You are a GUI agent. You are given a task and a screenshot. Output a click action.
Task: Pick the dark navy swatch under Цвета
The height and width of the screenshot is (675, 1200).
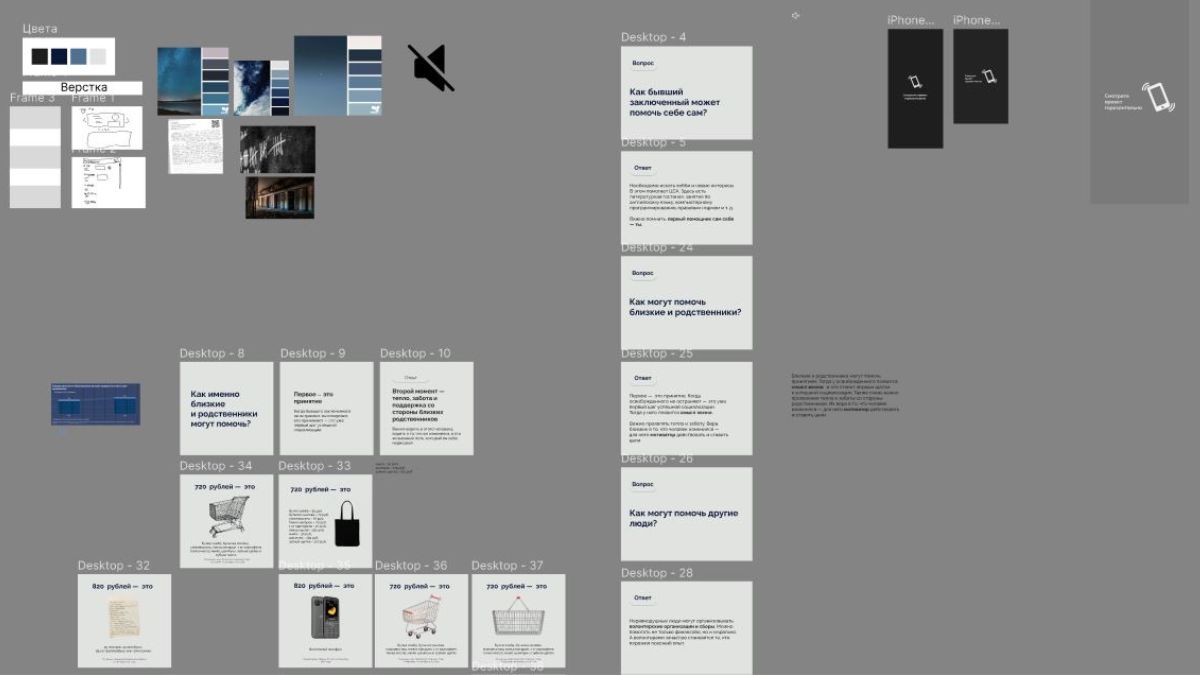point(59,56)
